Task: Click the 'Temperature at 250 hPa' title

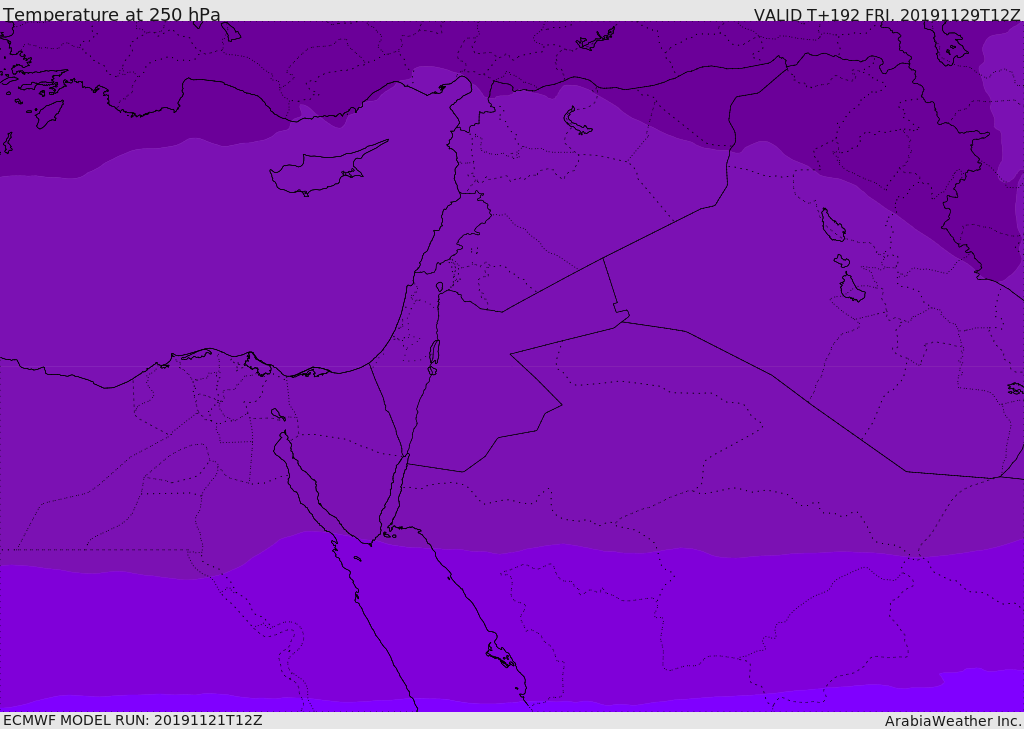Action: point(111,14)
